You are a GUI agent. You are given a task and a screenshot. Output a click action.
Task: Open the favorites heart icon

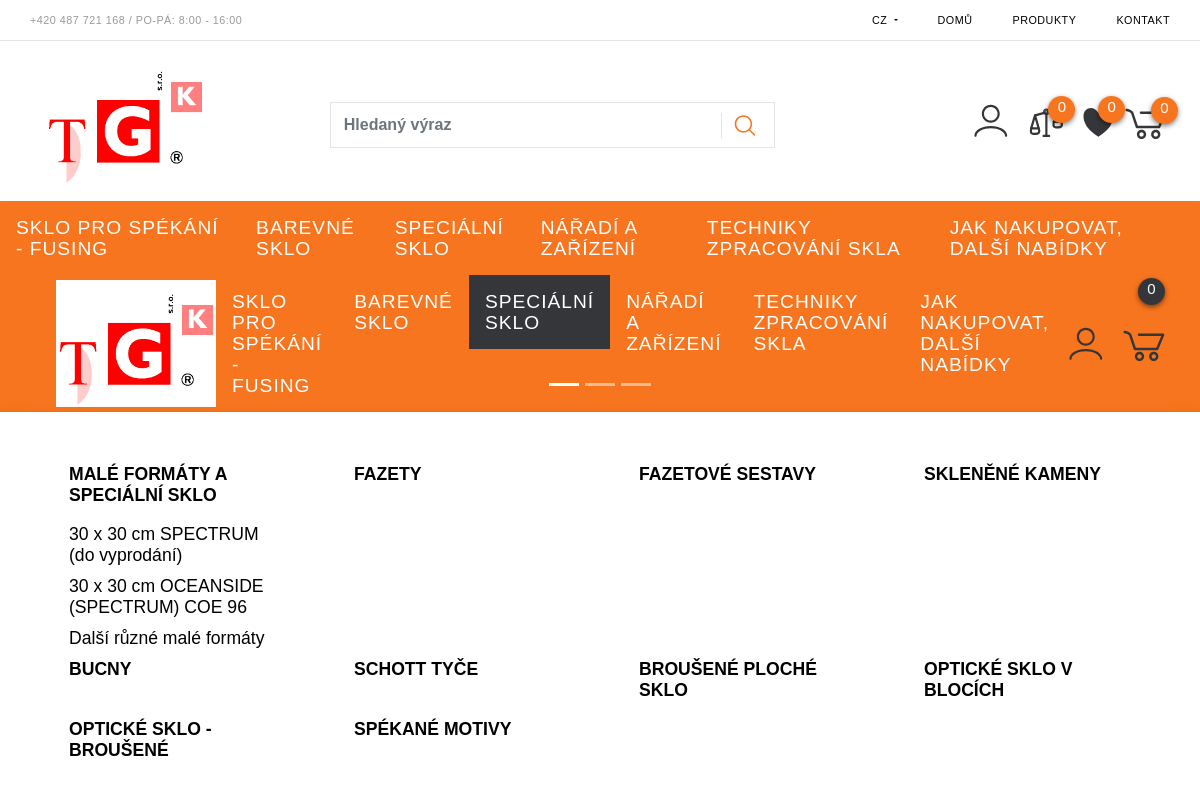tap(1097, 123)
